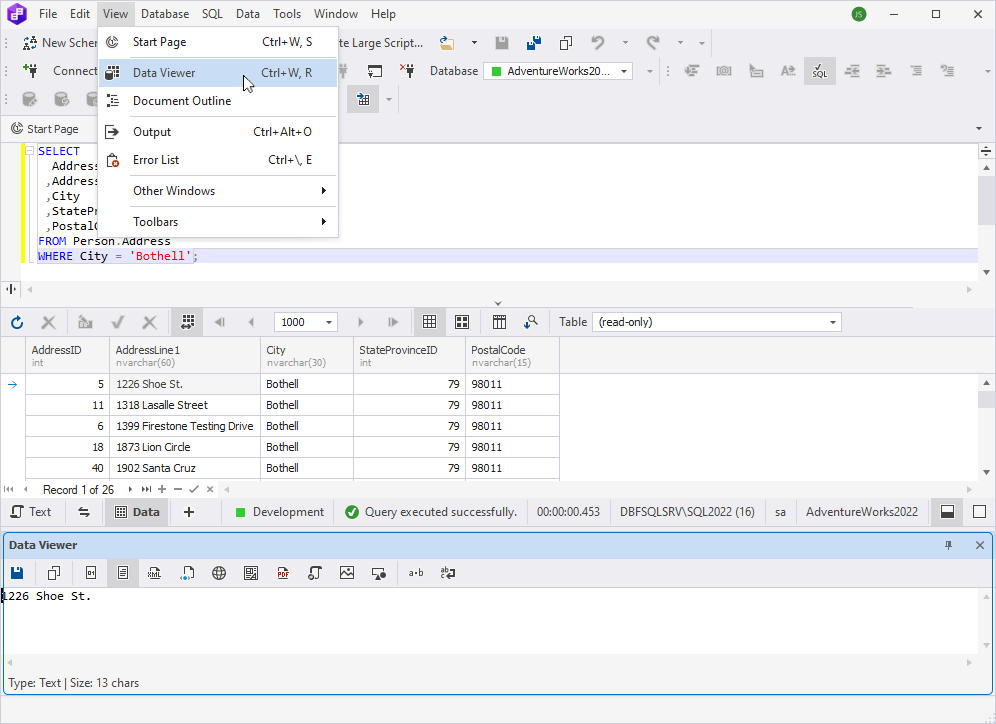Switch to grid view layout
Viewport: 996px width, 724px height.
[x=429, y=322]
